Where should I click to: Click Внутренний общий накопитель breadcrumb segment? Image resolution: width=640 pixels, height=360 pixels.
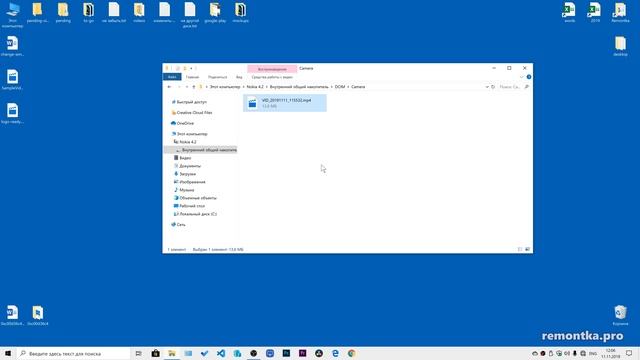click(x=299, y=87)
